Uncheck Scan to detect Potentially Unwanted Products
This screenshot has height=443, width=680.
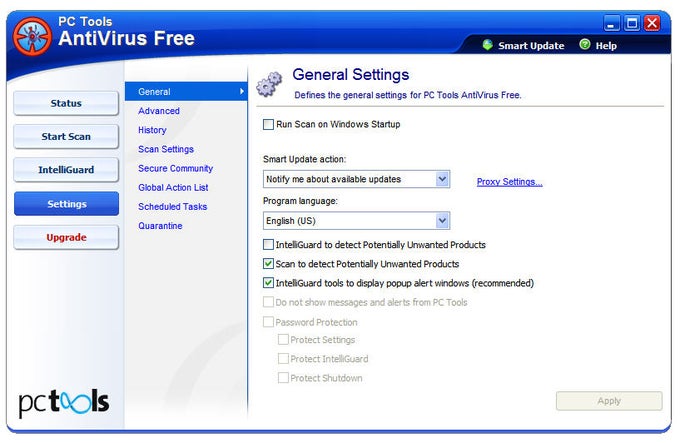pos(268,264)
